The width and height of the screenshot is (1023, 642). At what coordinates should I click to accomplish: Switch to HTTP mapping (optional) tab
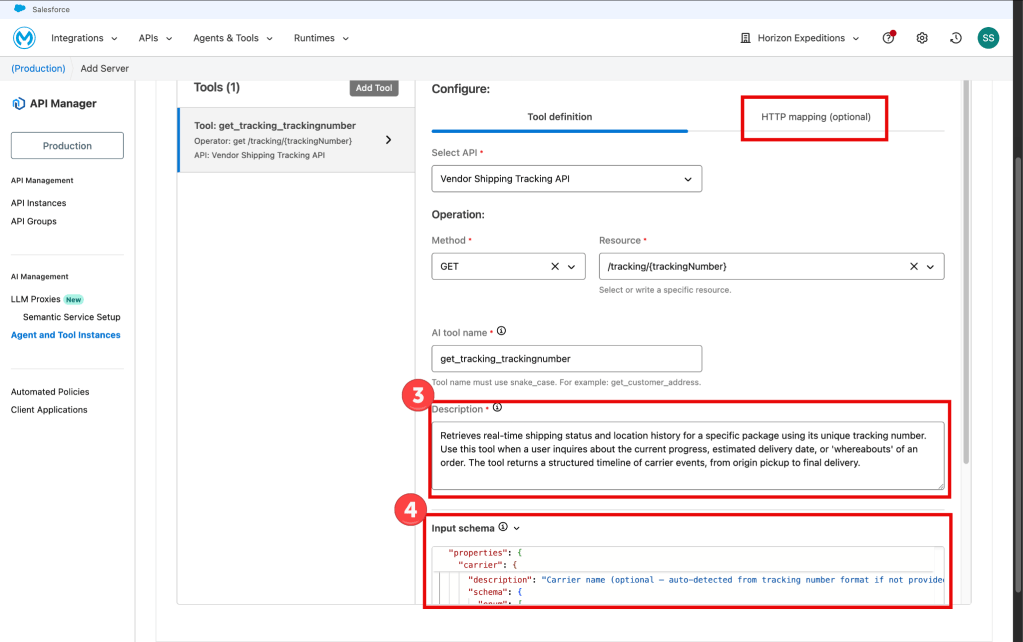point(816,117)
